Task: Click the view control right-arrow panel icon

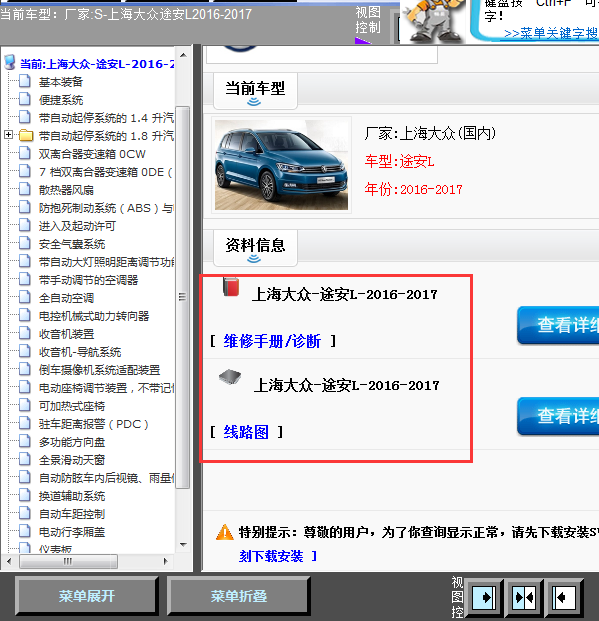Action: [484, 597]
